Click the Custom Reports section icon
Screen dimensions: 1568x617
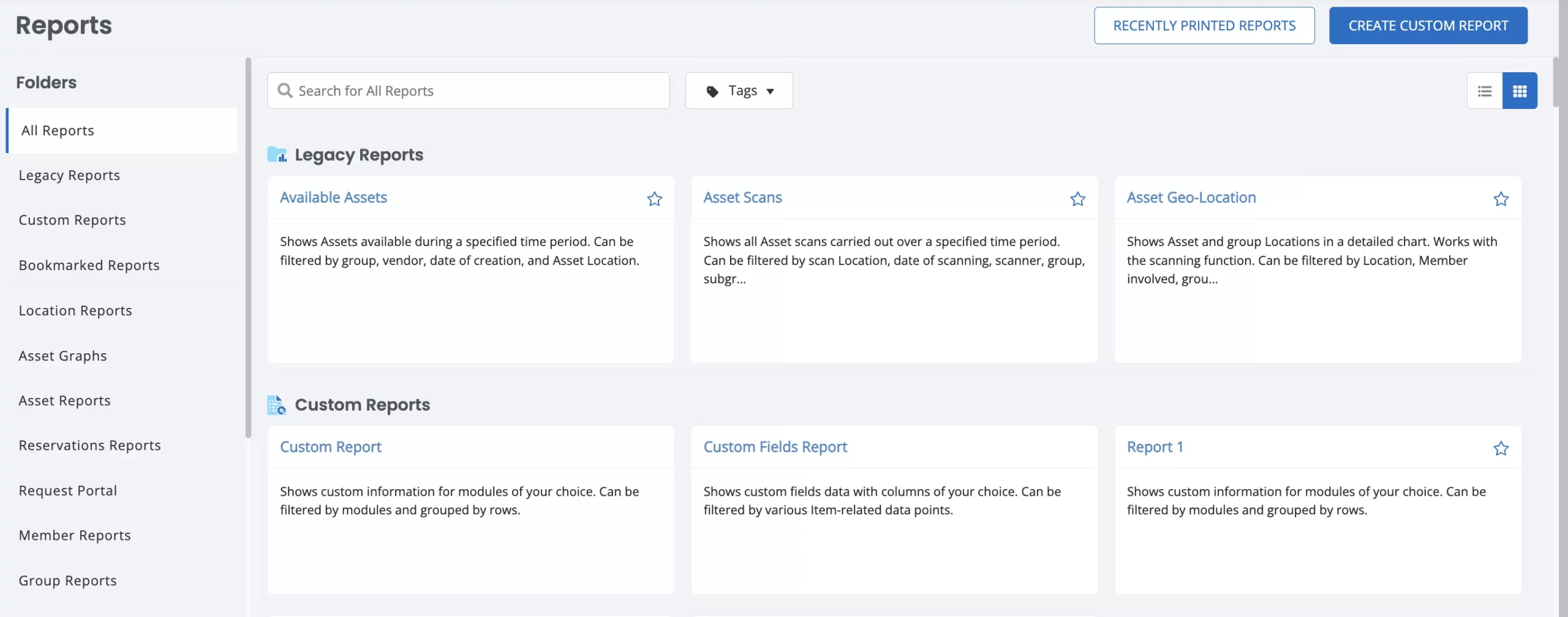pyautogui.click(x=277, y=405)
